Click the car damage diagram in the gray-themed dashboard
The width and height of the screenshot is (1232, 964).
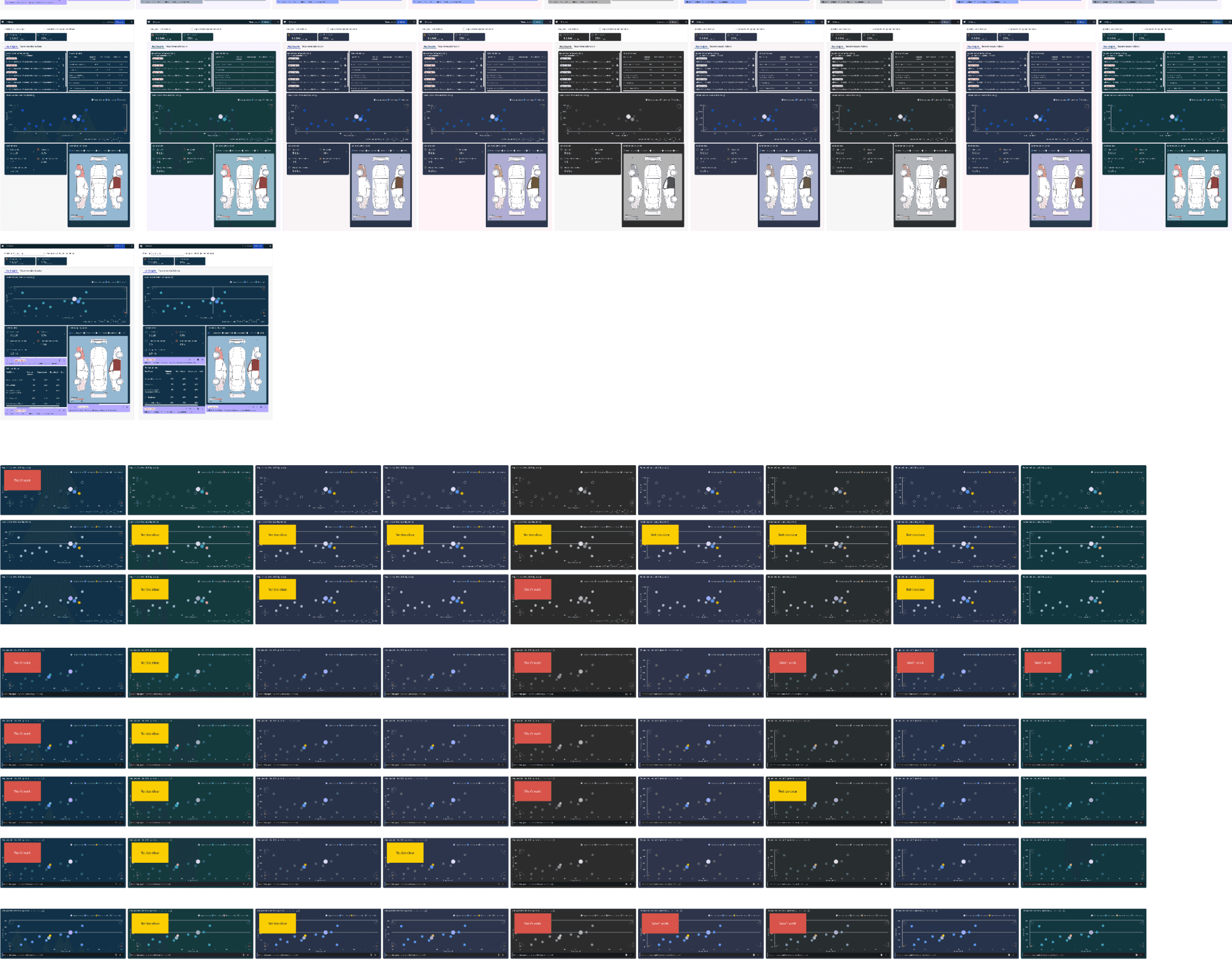tap(653, 186)
